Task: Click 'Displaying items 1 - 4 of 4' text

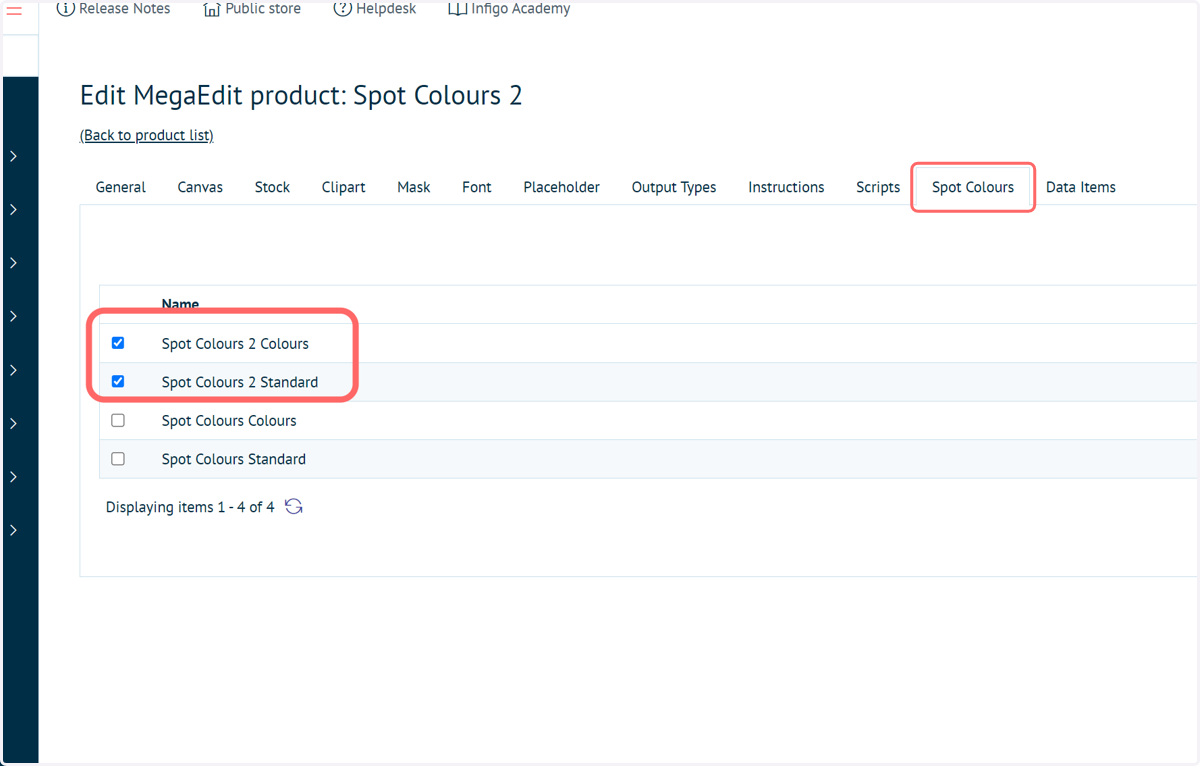Action: 190,507
